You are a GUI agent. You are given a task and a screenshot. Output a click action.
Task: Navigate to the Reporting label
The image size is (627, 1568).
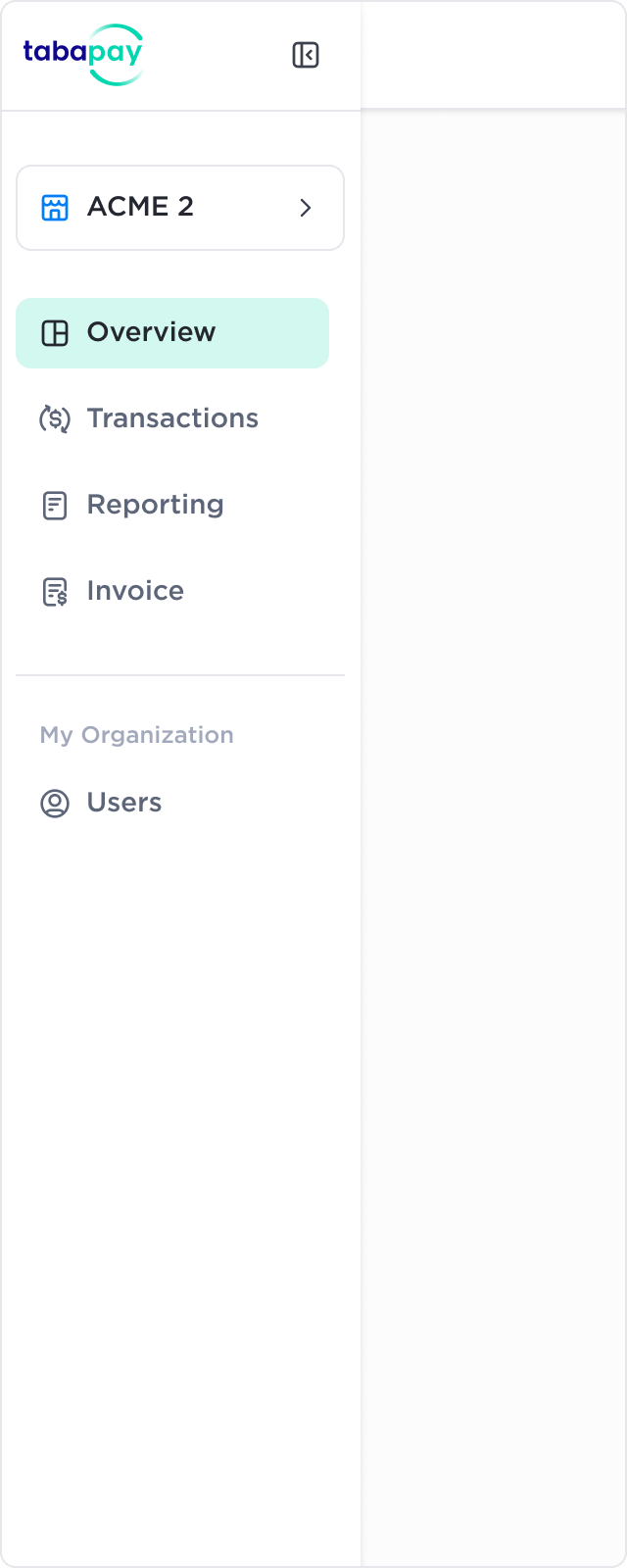point(155,505)
